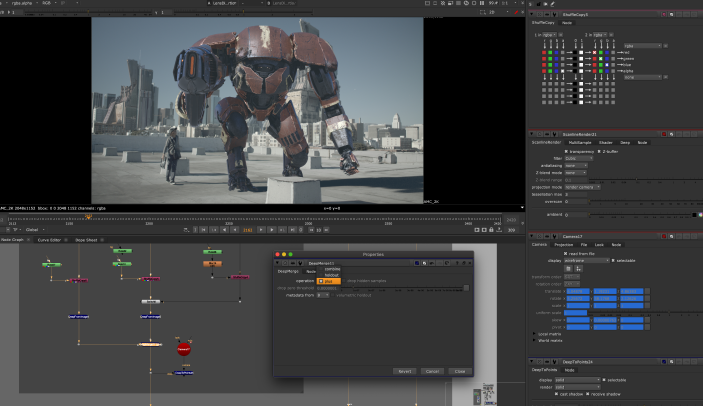The width and height of the screenshot is (703, 406).
Task: Toggle 'receive shadow' checkbox
Action: 587,394
